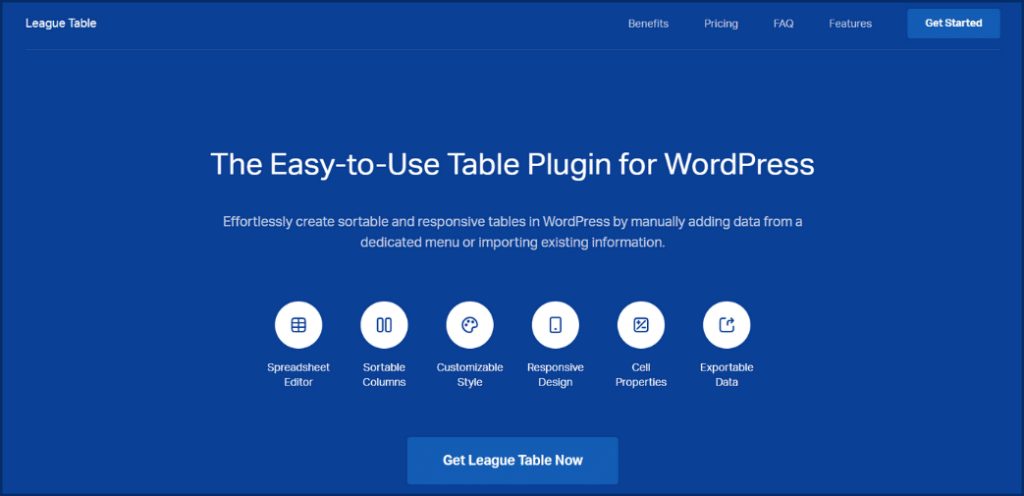This screenshot has height=496, width=1024.
Task: Click the League Table site logo
Action: [x=61, y=23]
